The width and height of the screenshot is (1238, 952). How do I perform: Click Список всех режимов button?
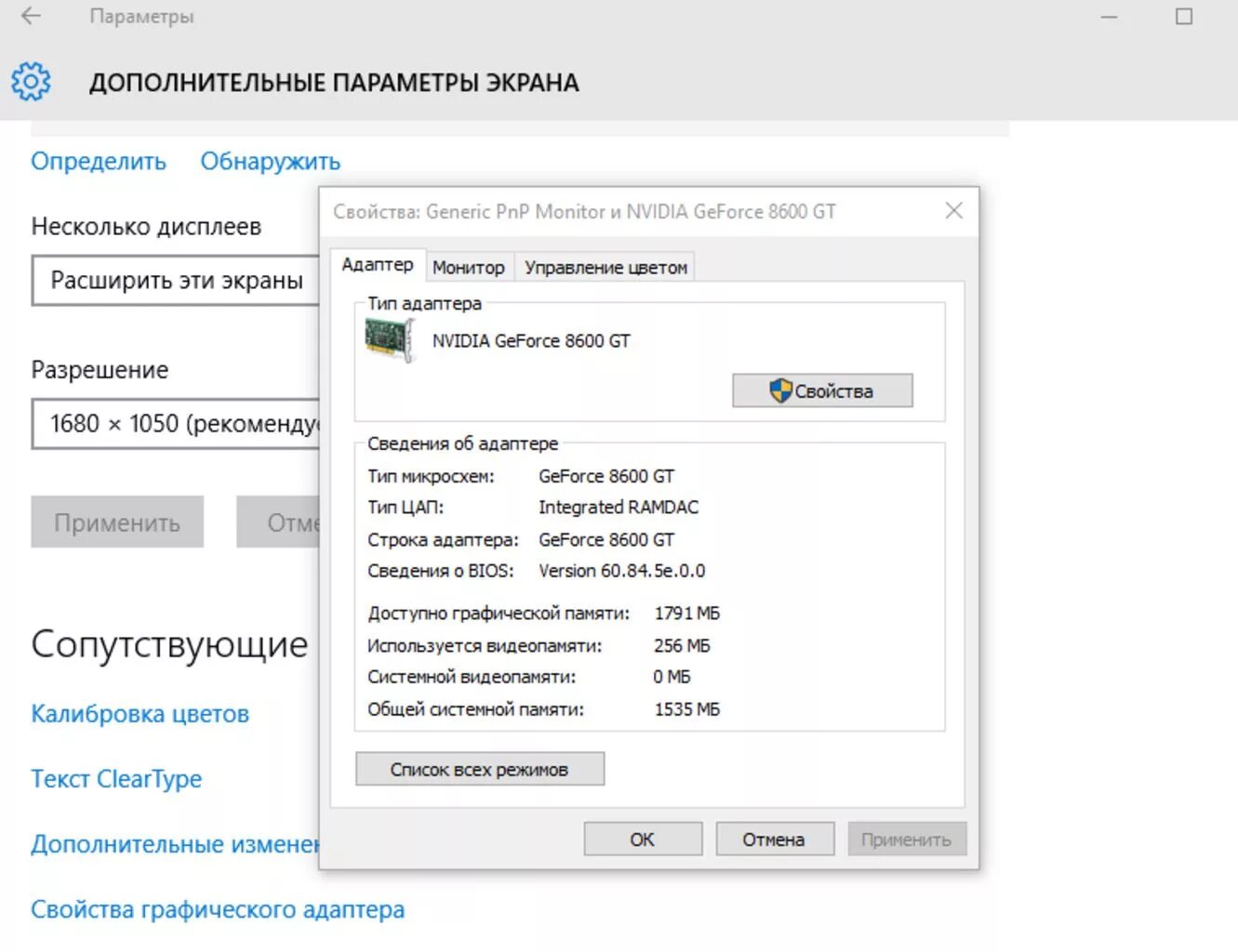(480, 769)
